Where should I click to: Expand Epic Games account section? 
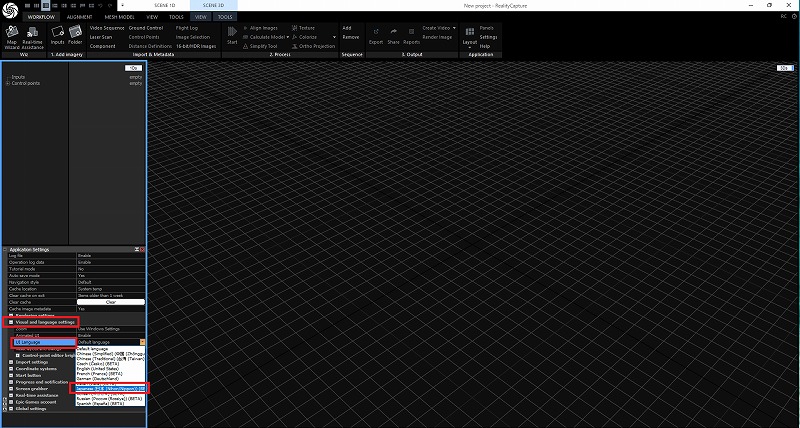(x=11, y=402)
